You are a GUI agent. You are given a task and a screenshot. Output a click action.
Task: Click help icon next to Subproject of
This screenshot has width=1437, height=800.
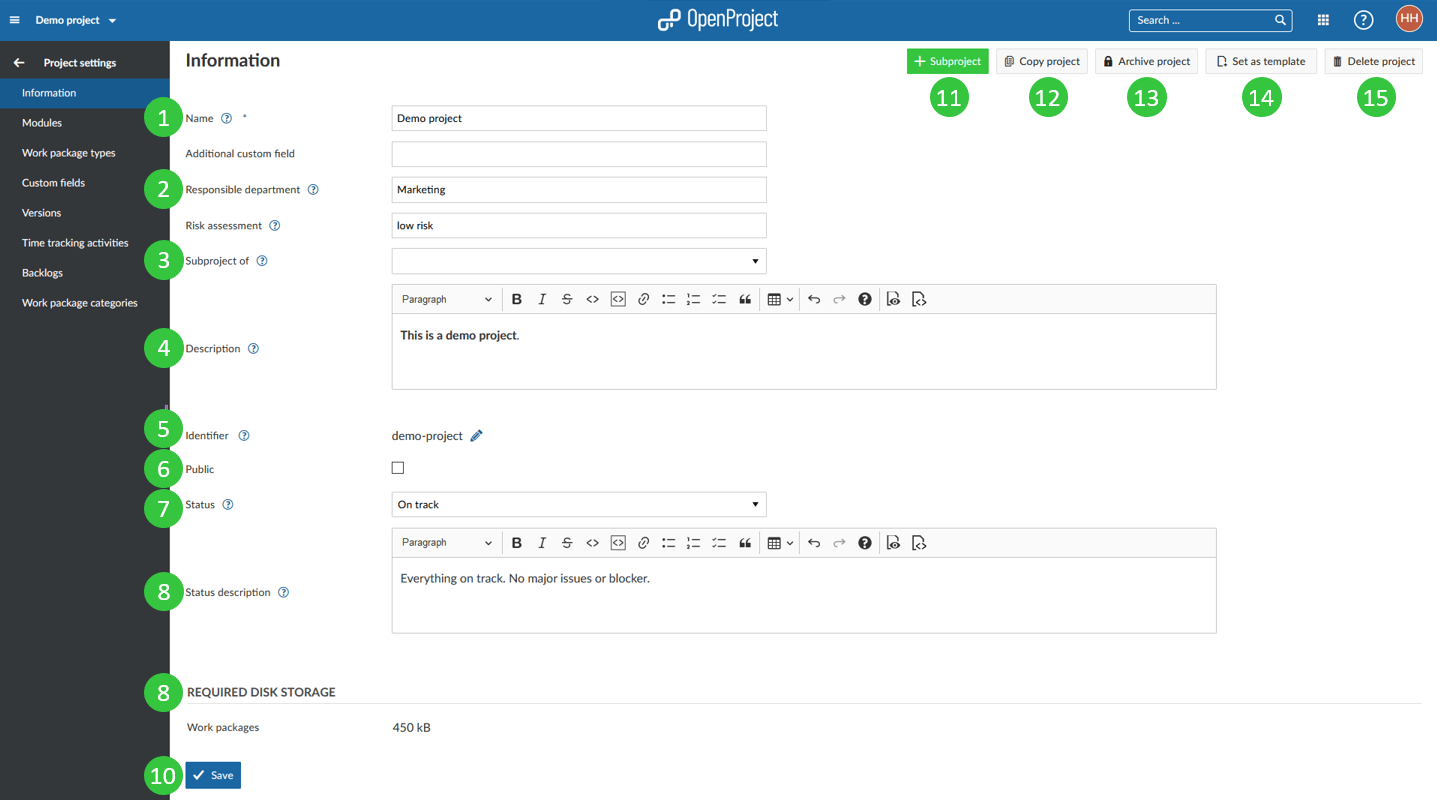262,260
